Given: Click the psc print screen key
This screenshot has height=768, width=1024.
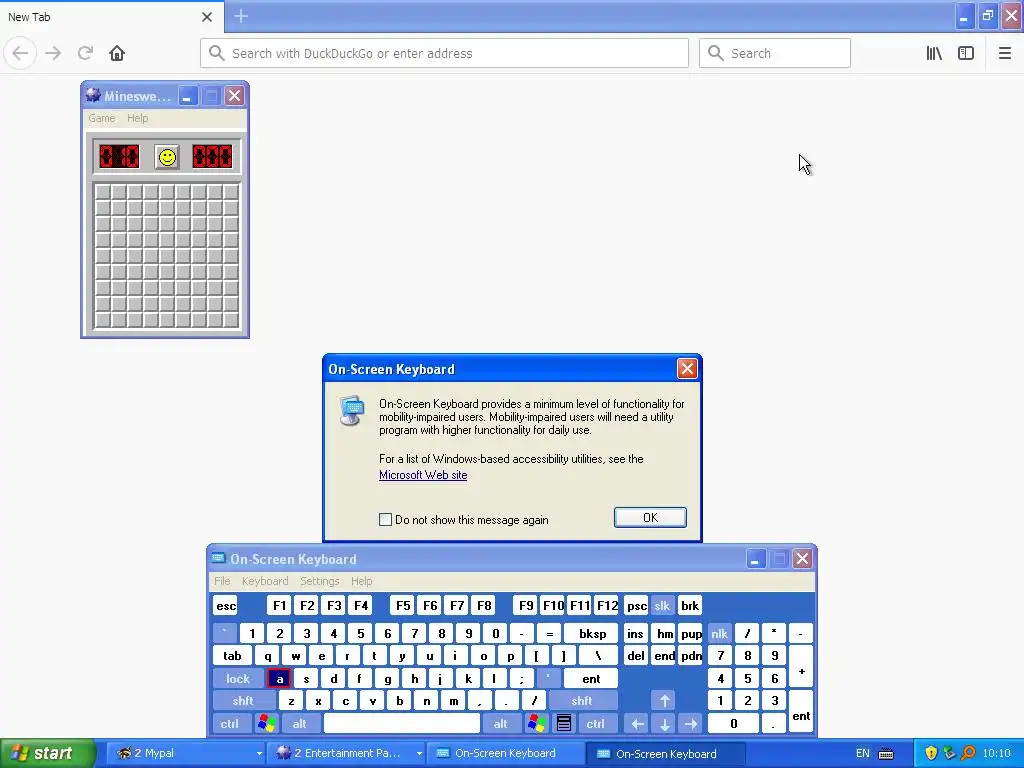Looking at the screenshot, I should (x=637, y=605).
